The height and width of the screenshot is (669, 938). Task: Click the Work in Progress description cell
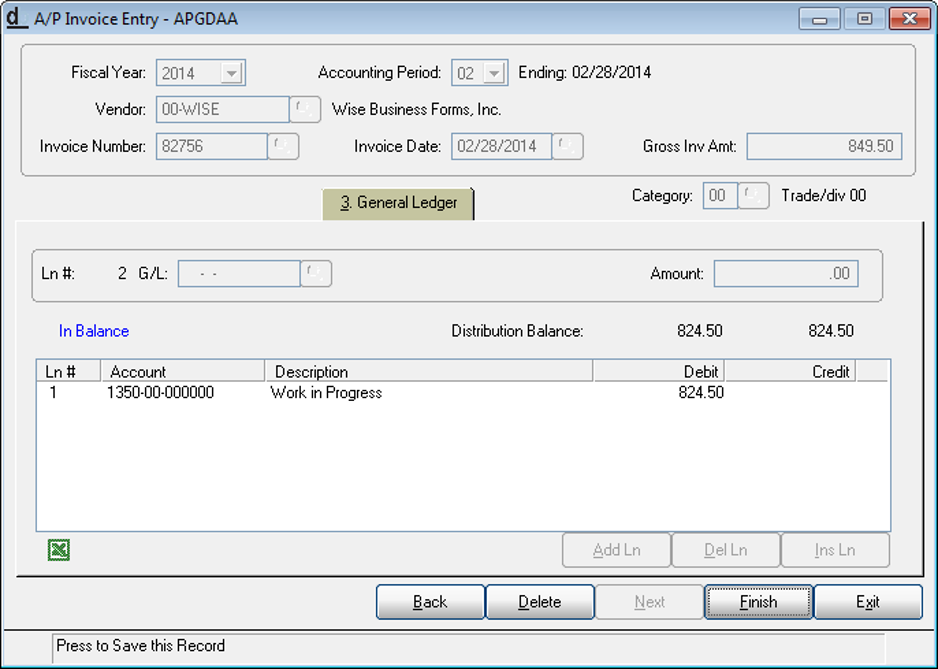pyautogui.click(x=326, y=393)
